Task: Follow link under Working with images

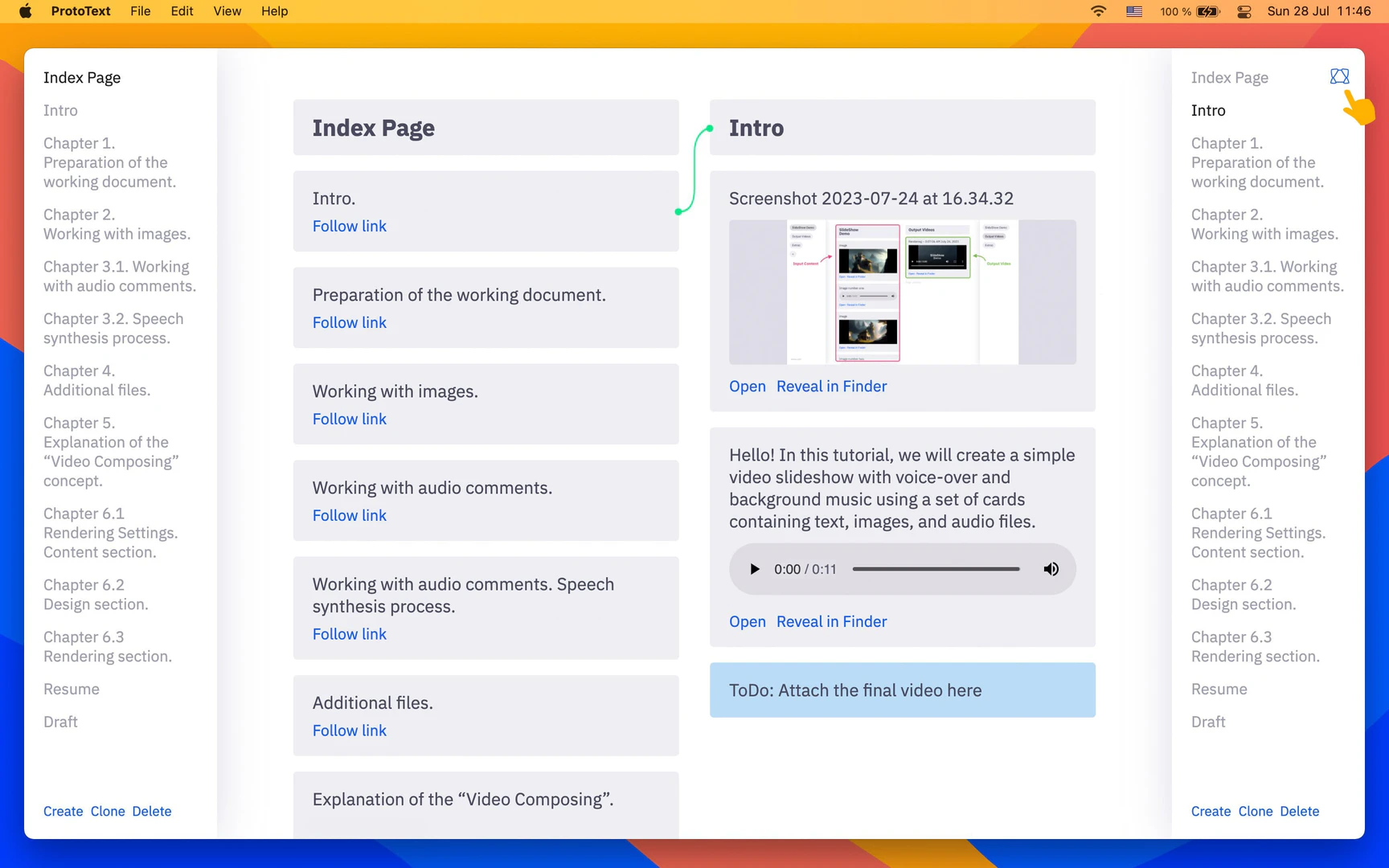Action: coord(349,419)
